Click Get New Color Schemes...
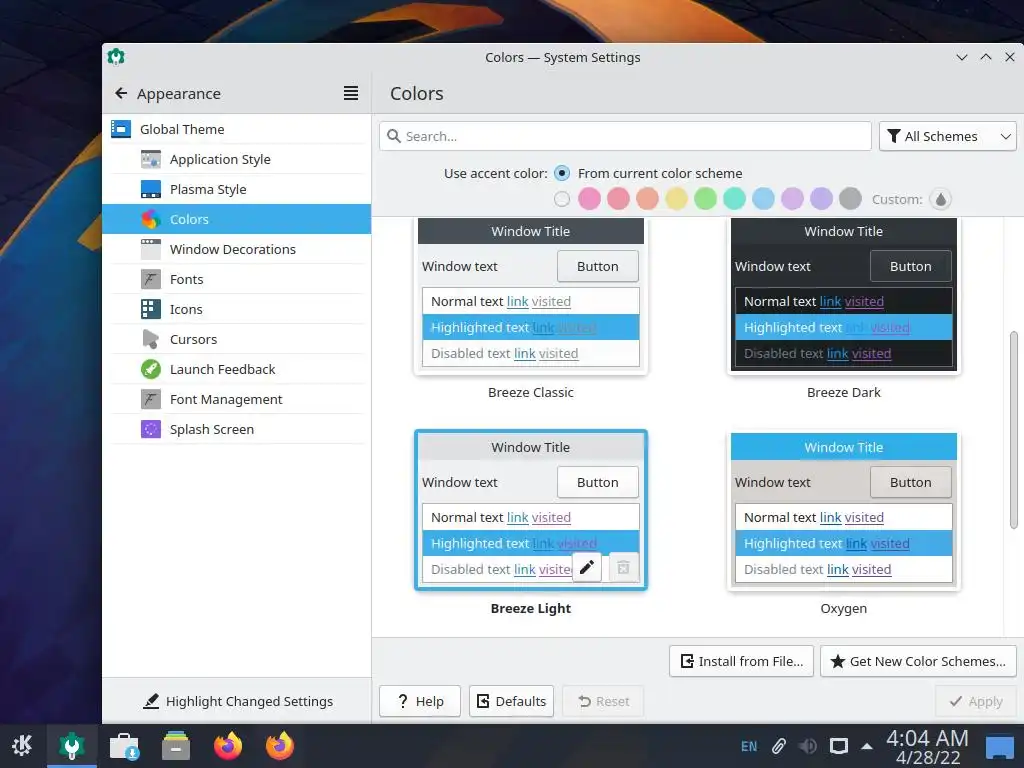This screenshot has width=1024, height=768. click(918, 662)
